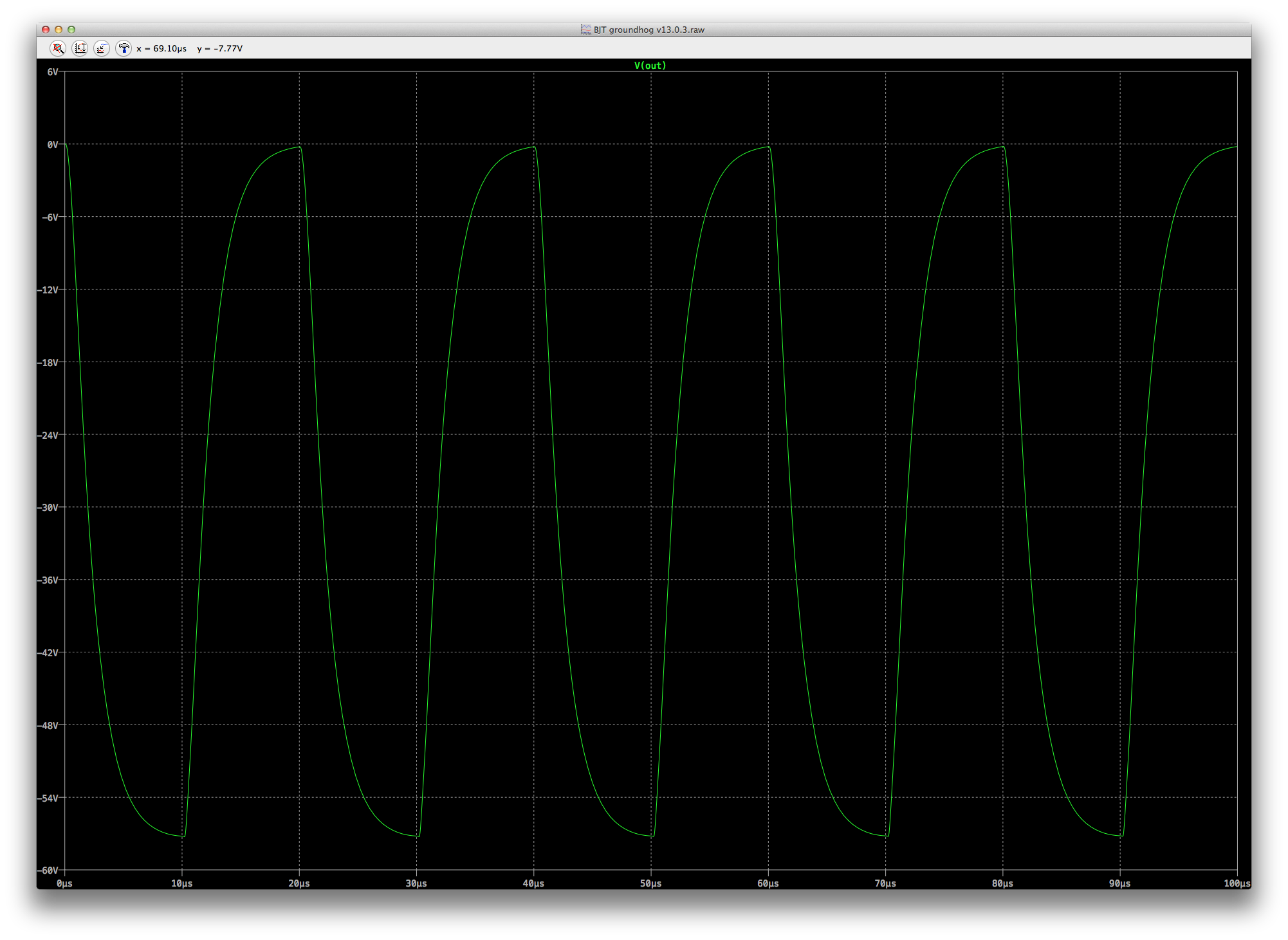Click the -60V label on vertical axis
This screenshot has height=940, width=1288.
[x=48, y=871]
